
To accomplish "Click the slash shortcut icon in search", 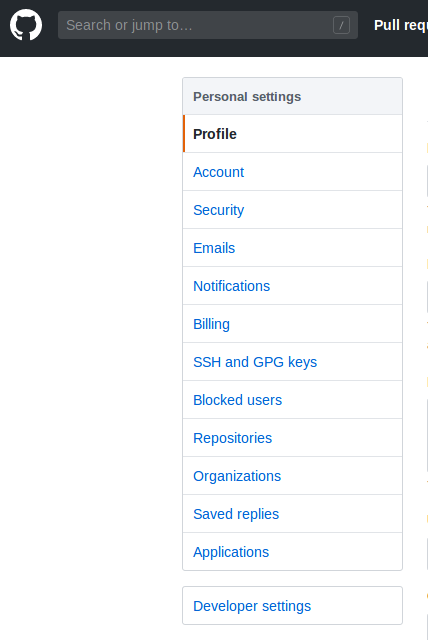I will tap(341, 25).
